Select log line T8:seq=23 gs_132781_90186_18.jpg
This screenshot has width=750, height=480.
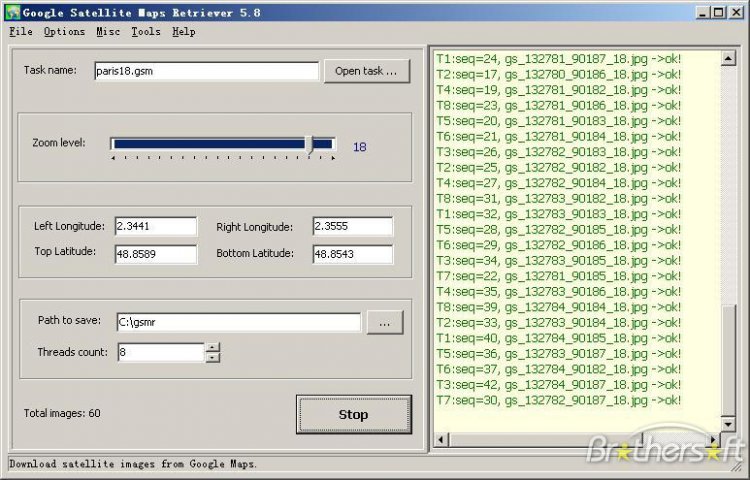[558, 106]
